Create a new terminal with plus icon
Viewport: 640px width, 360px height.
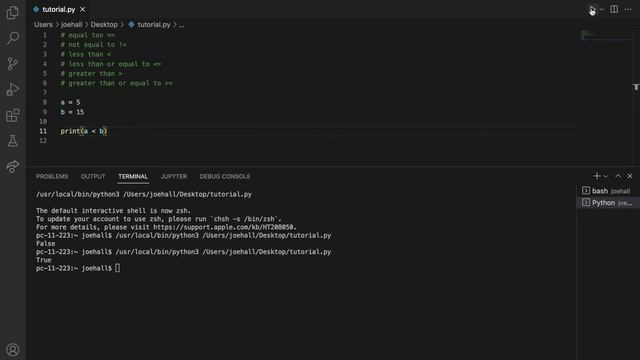pyautogui.click(x=596, y=176)
